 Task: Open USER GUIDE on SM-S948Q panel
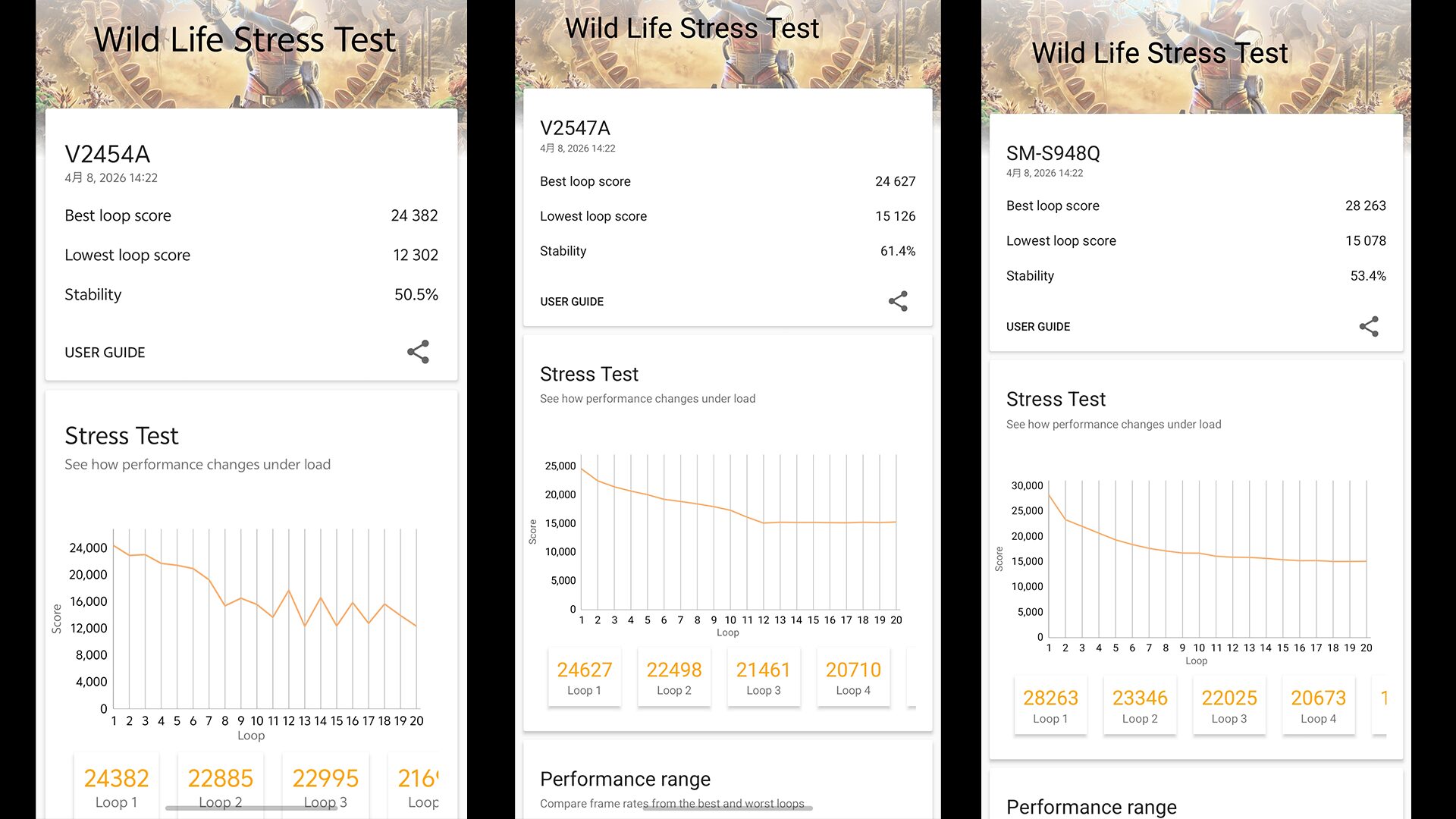coord(1037,327)
